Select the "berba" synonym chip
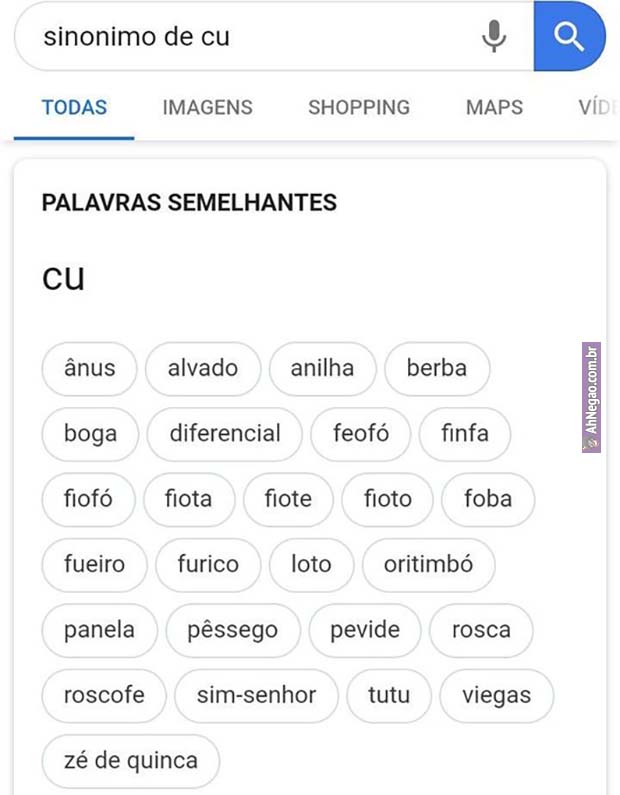620x795 pixels. 437,368
